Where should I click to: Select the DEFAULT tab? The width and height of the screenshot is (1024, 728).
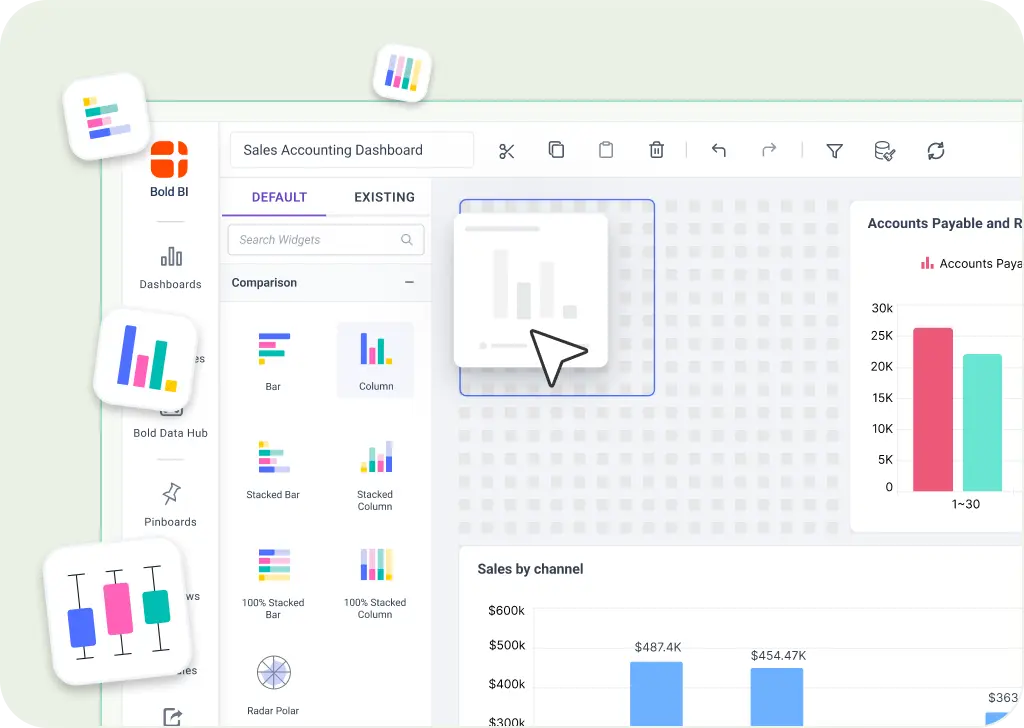(x=279, y=197)
